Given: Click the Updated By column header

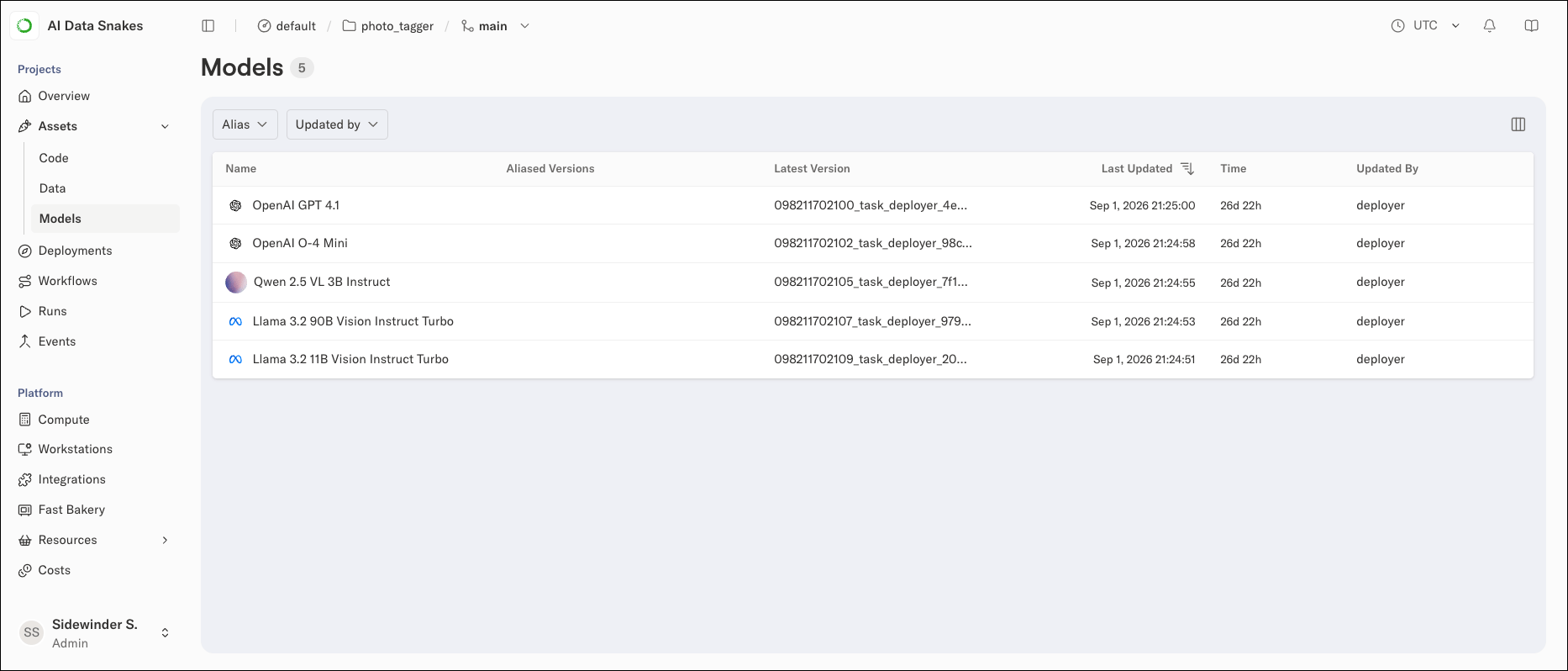Looking at the screenshot, I should point(1387,169).
